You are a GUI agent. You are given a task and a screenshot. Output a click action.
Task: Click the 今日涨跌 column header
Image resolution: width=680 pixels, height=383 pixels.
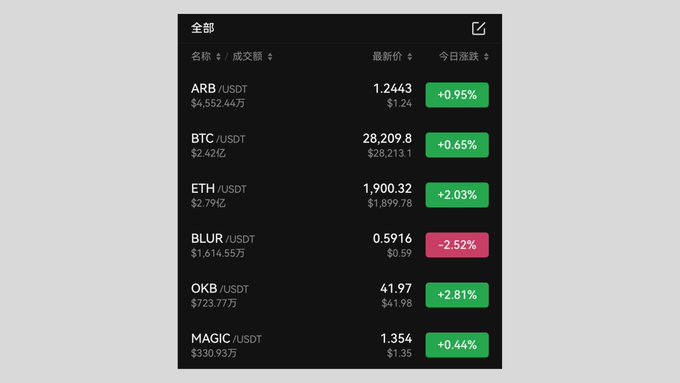pyautogui.click(x=458, y=56)
